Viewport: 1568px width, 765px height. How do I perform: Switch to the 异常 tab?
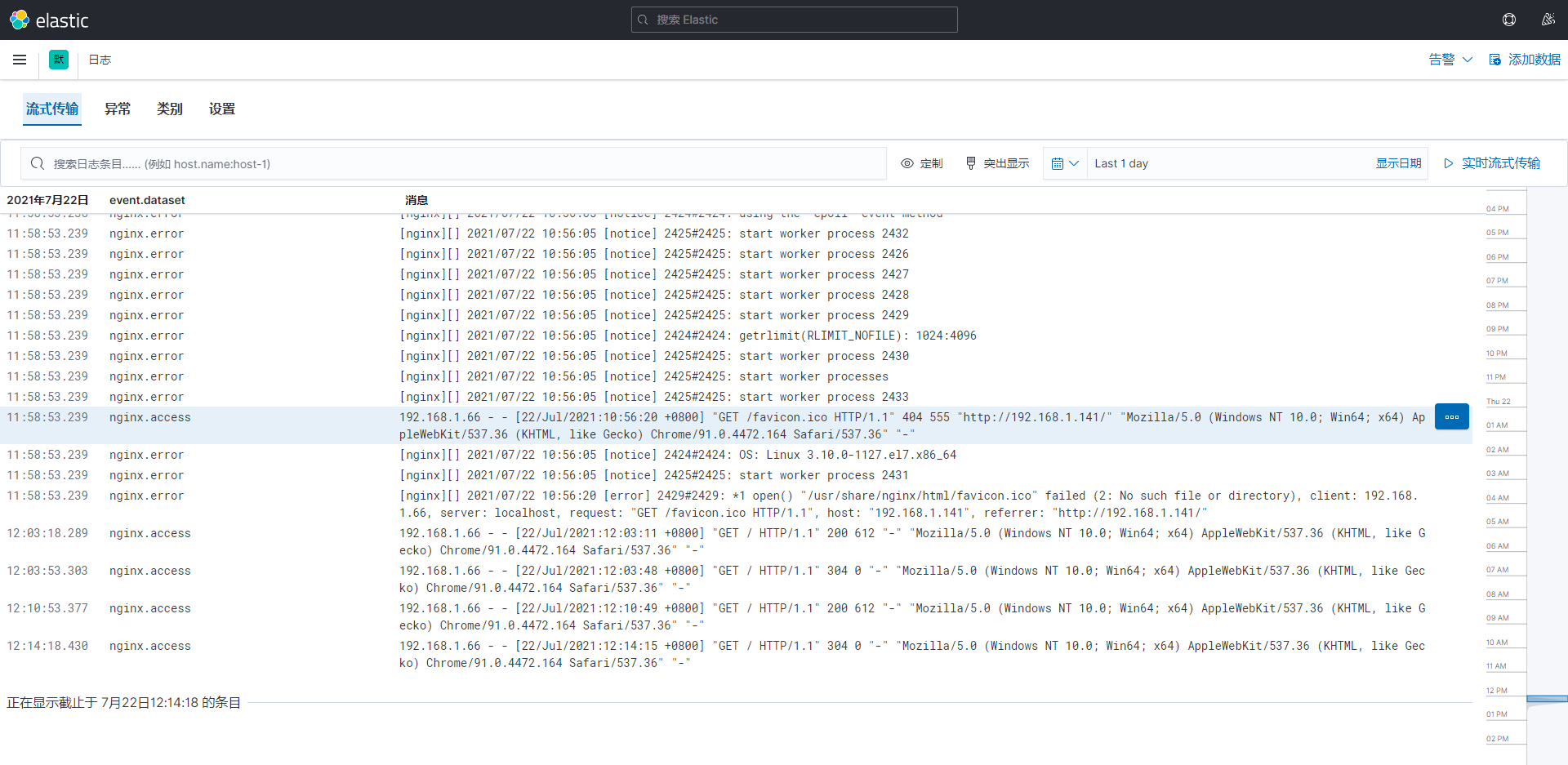coord(118,109)
